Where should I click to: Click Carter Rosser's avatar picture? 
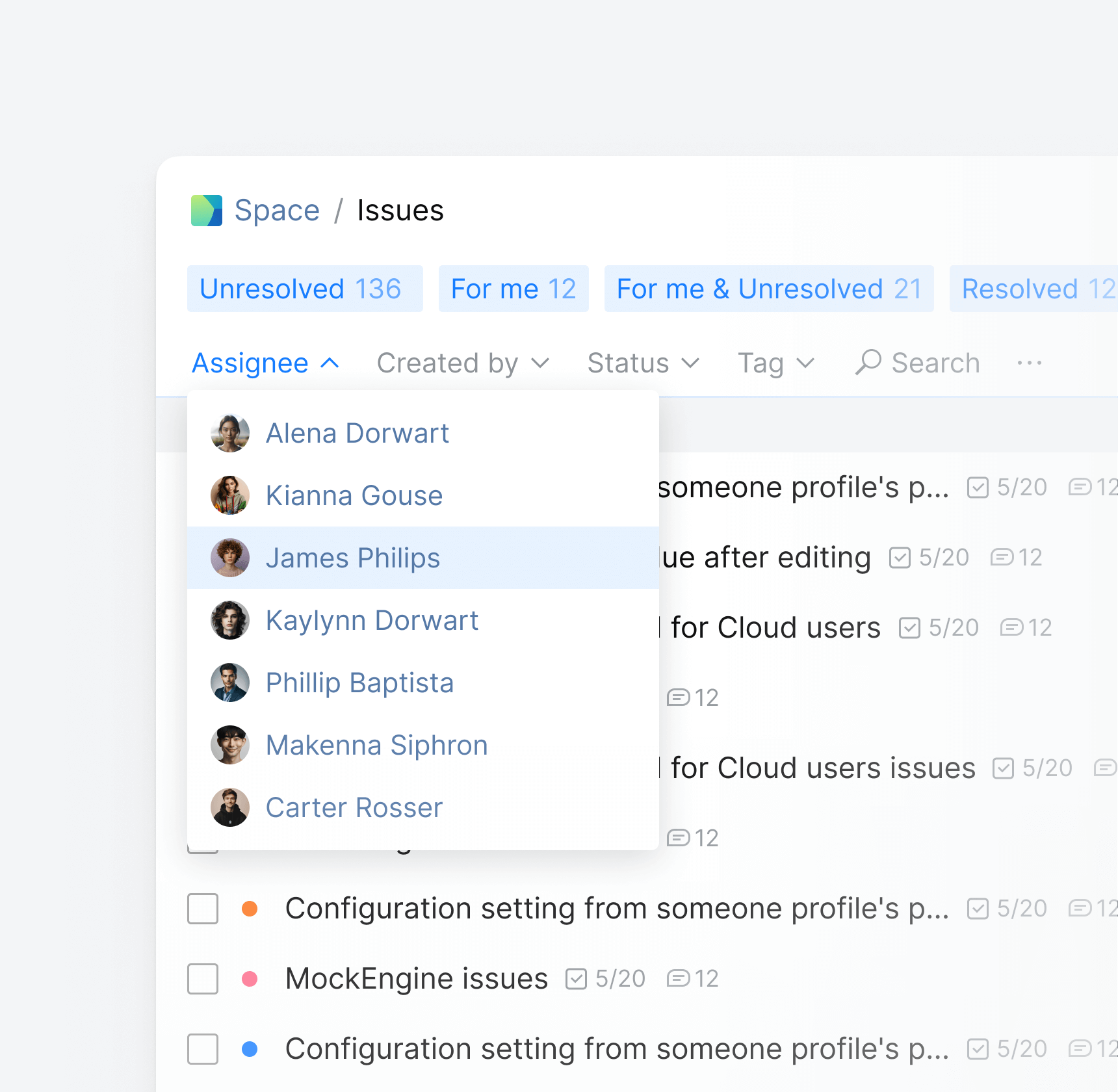(230, 807)
